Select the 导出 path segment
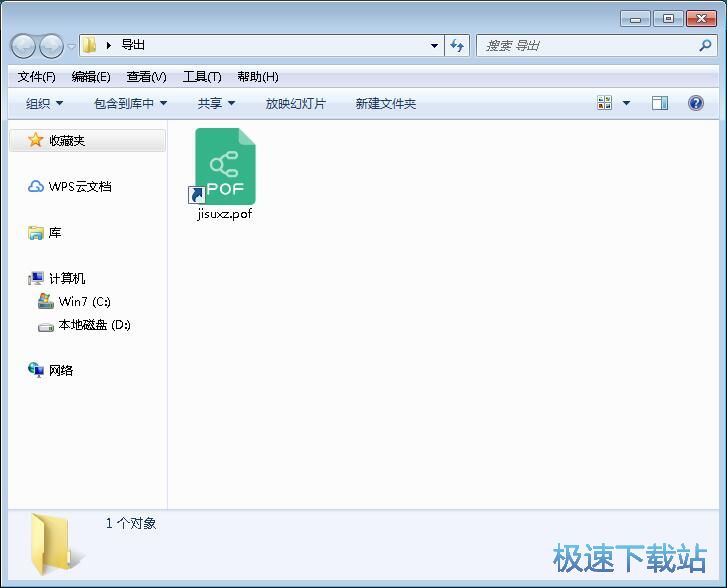Screen dimensions: 727x588 pos(133,45)
